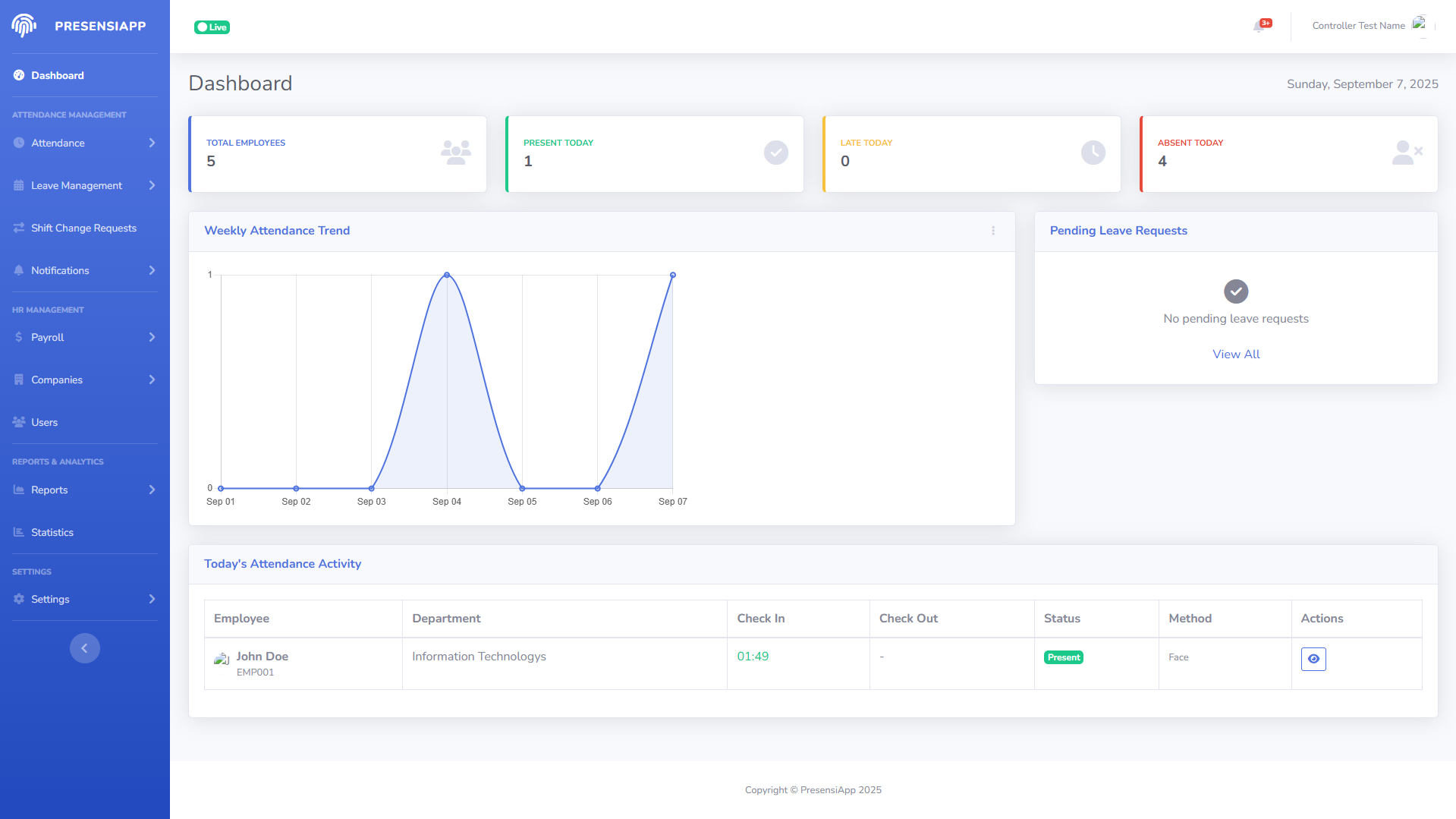Open the Users page
The height and width of the screenshot is (819, 1456).
point(85,422)
